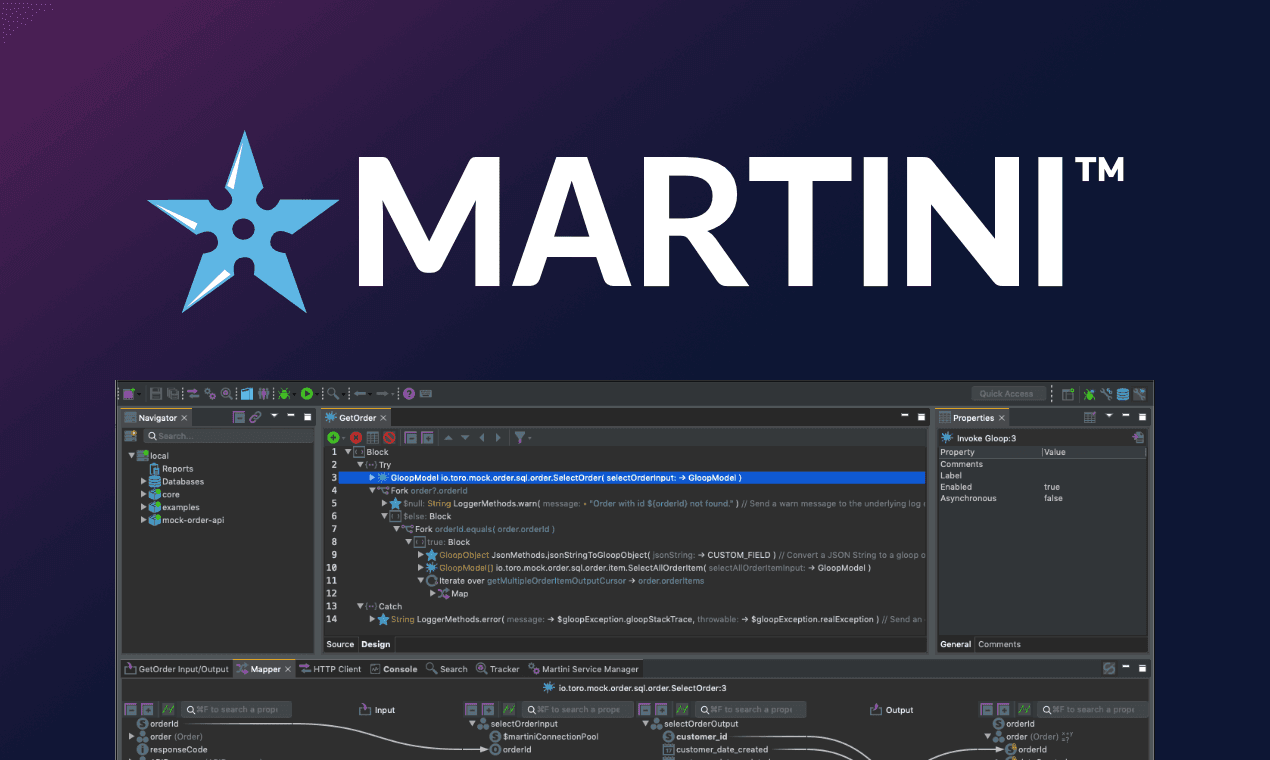The image size is (1270, 760).
Task: Click the toolbar magnifier Search icon
Action: click(333, 394)
